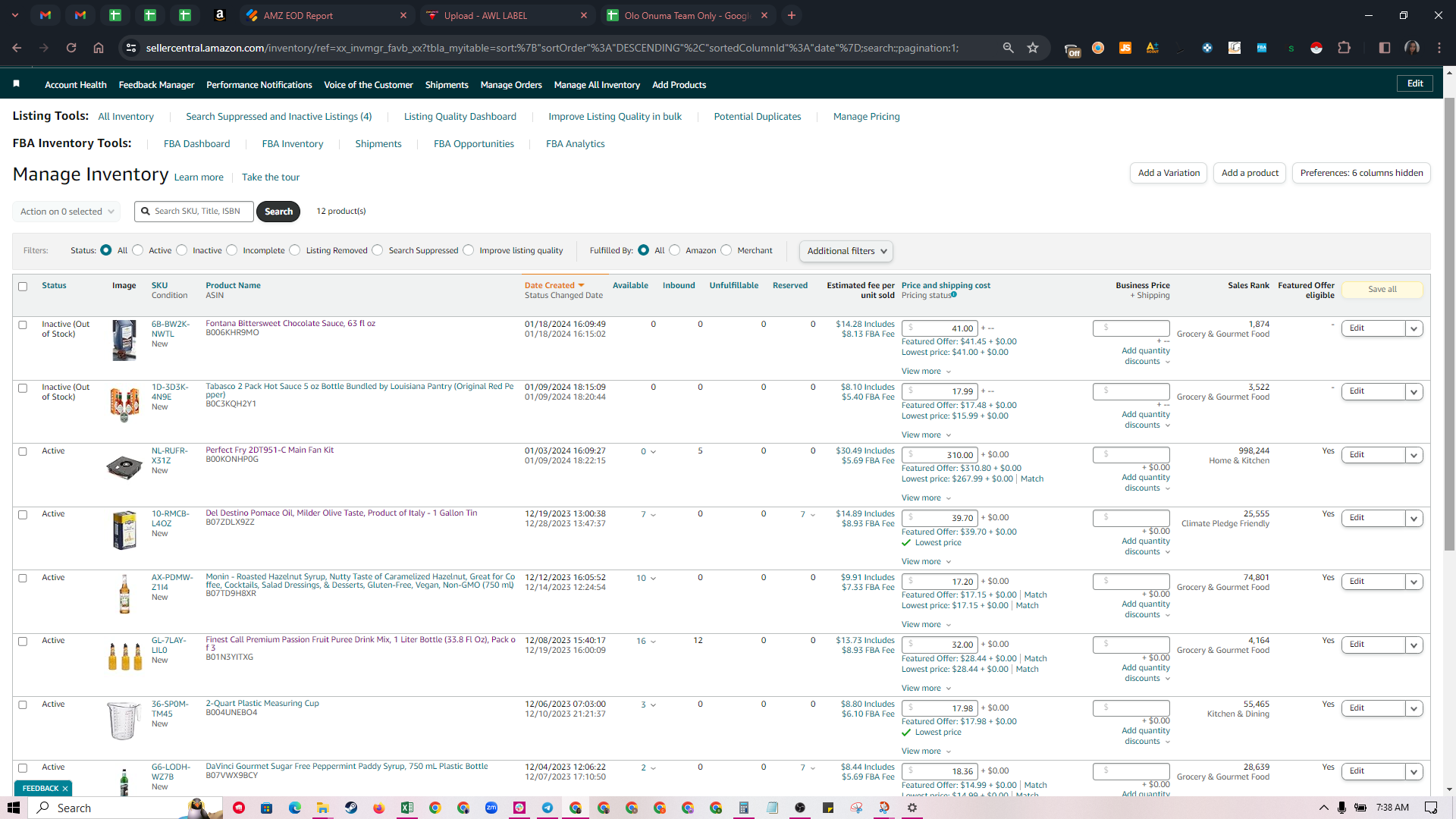The height and width of the screenshot is (819, 1456).
Task: Switch to the Olo Onuma Team Only tab
Action: tap(688, 15)
